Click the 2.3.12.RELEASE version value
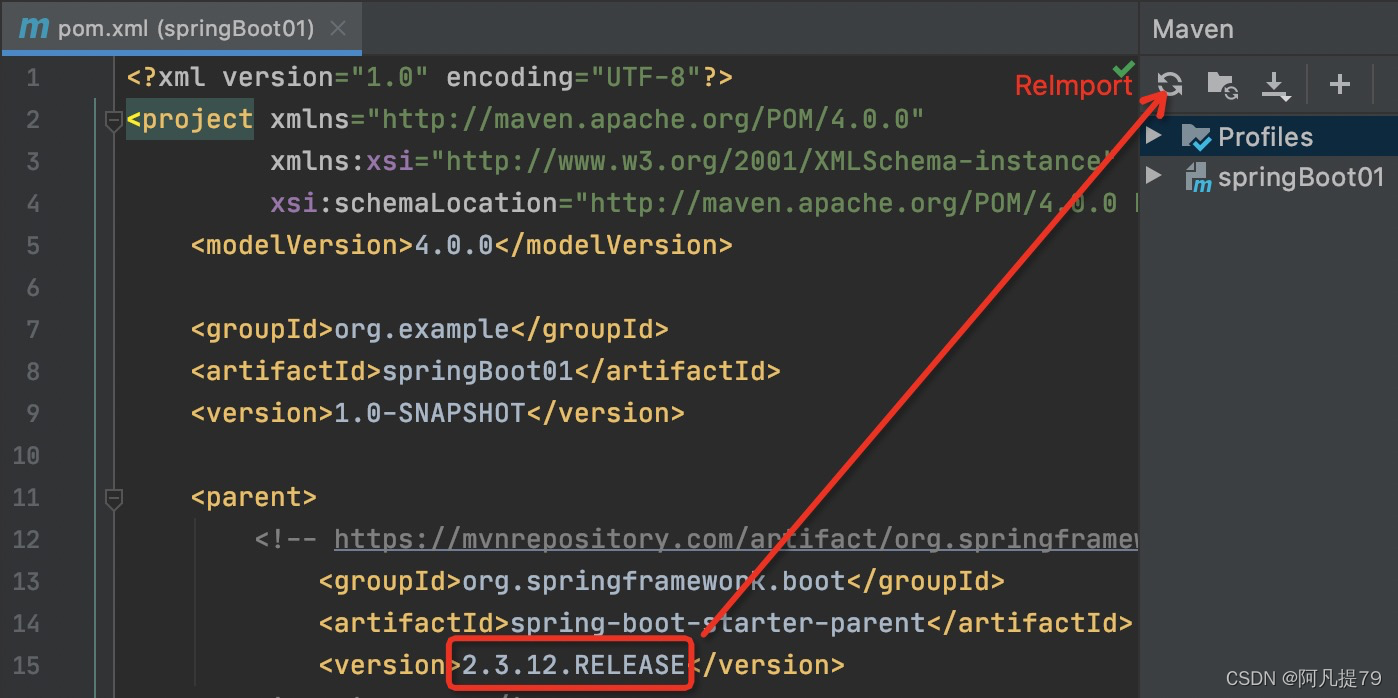 pos(573,665)
